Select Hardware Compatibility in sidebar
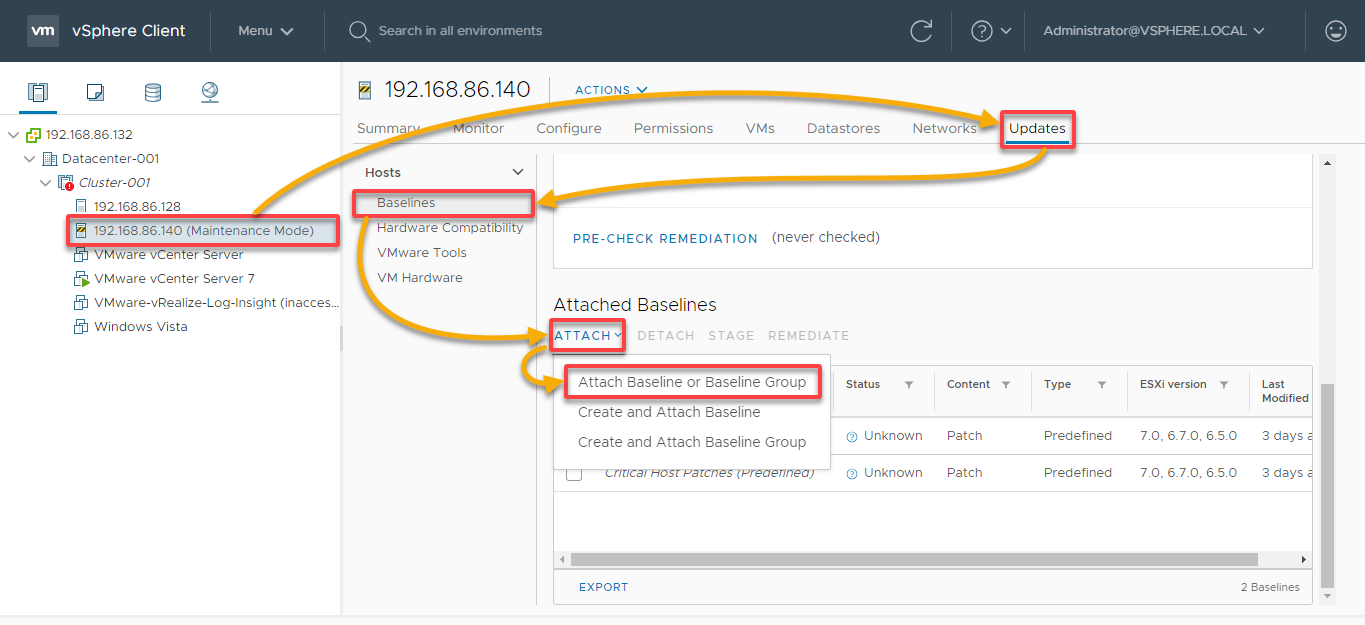This screenshot has width=1365, height=625. click(450, 228)
